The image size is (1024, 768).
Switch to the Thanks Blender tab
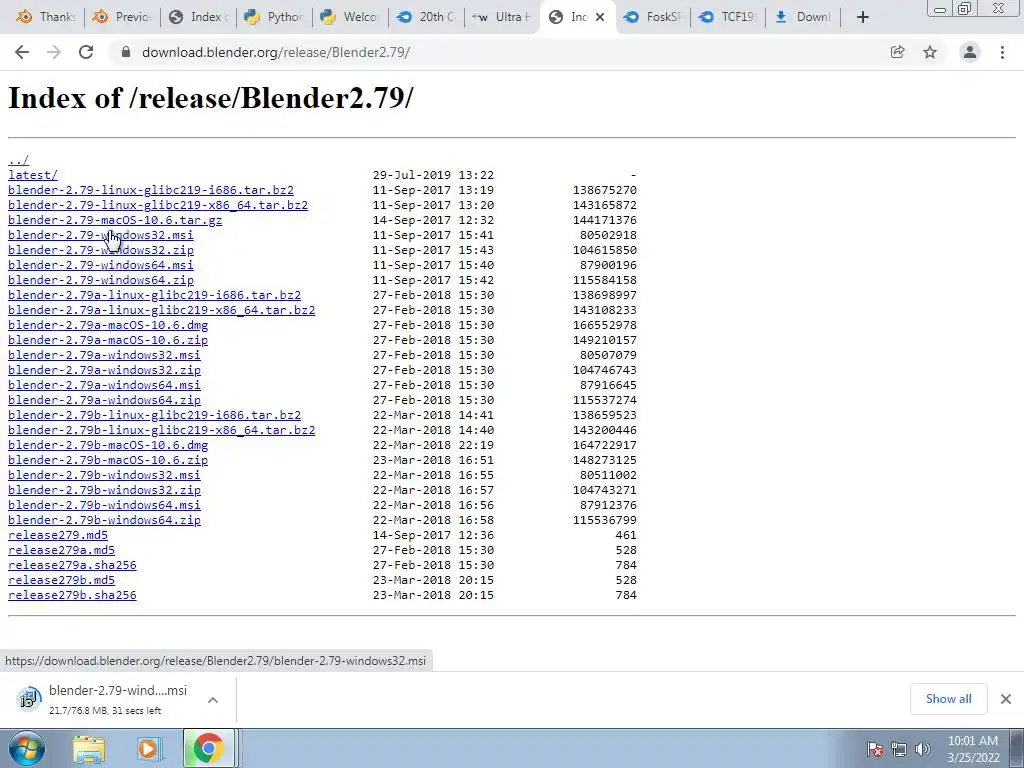[46, 17]
